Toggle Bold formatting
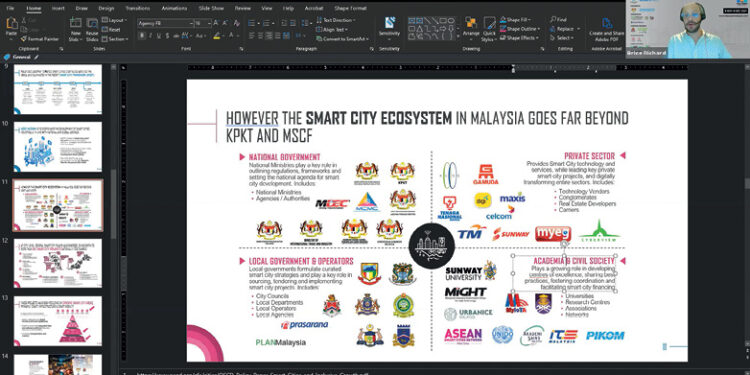Image resolution: width=750 pixels, height=375 pixels. pyautogui.click(x=142, y=36)
